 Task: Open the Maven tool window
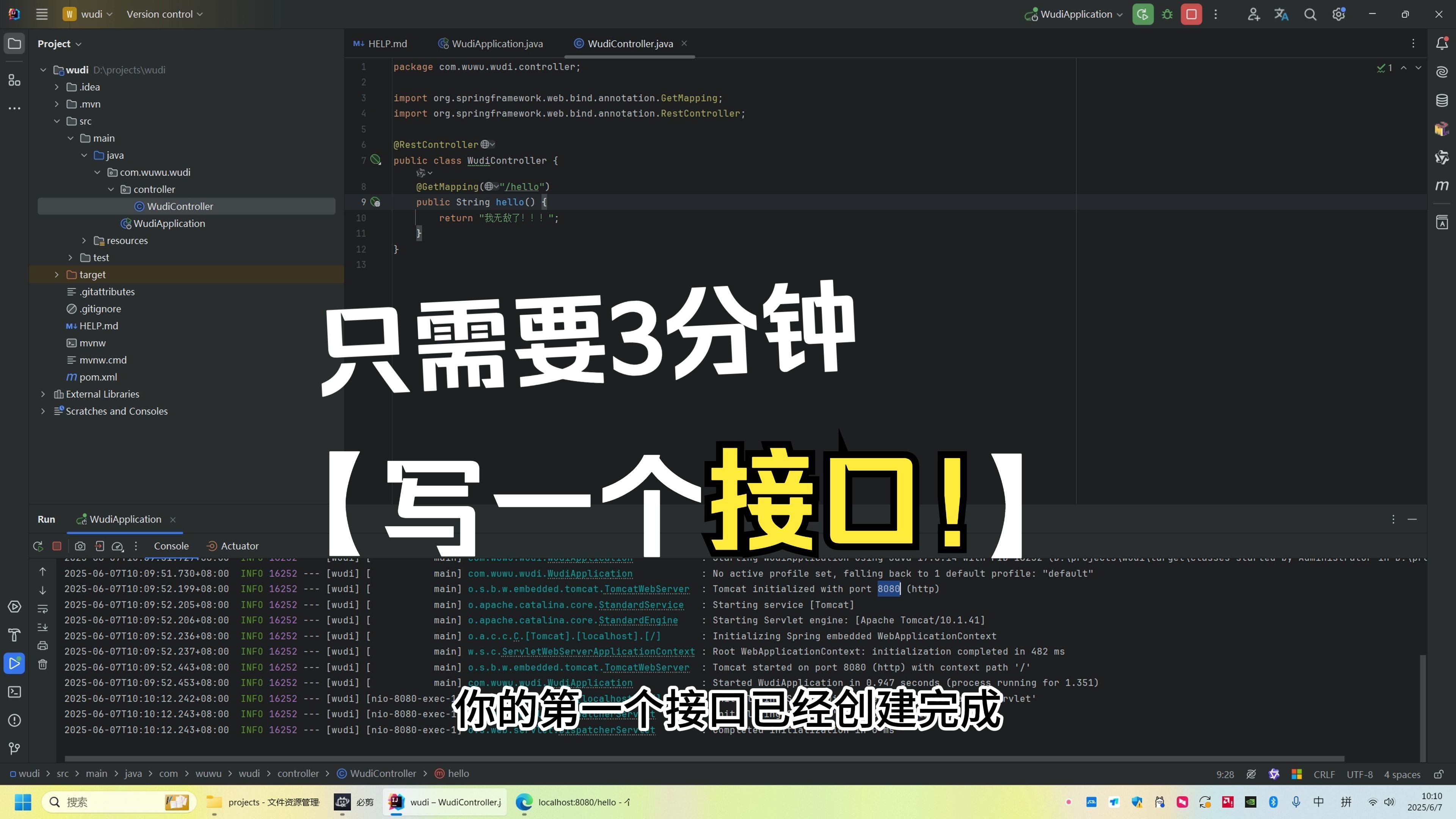click(x=1442, y=185)
